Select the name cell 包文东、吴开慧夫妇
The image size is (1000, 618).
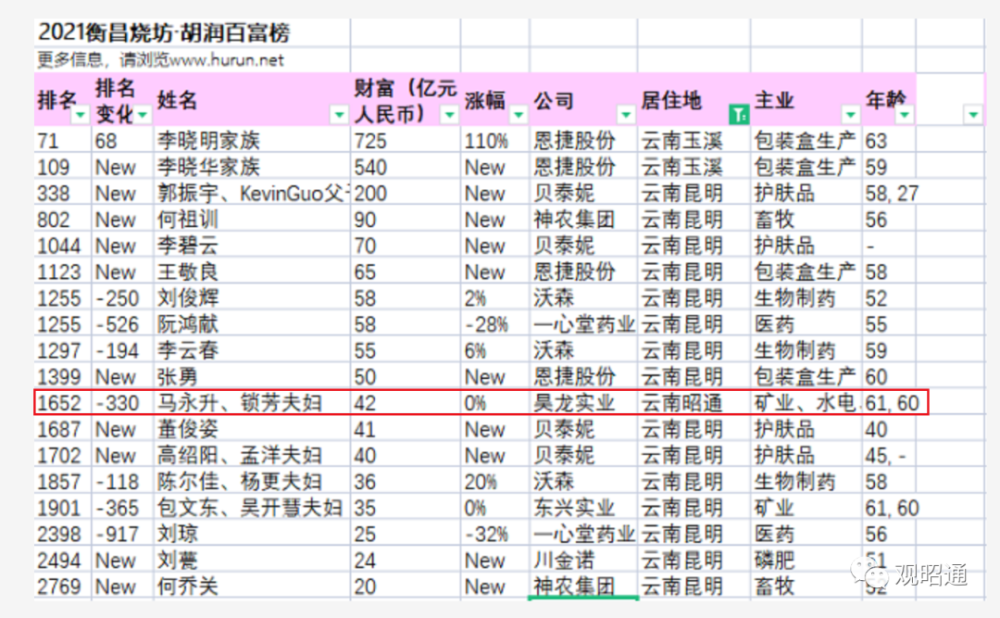pos(252,508)
